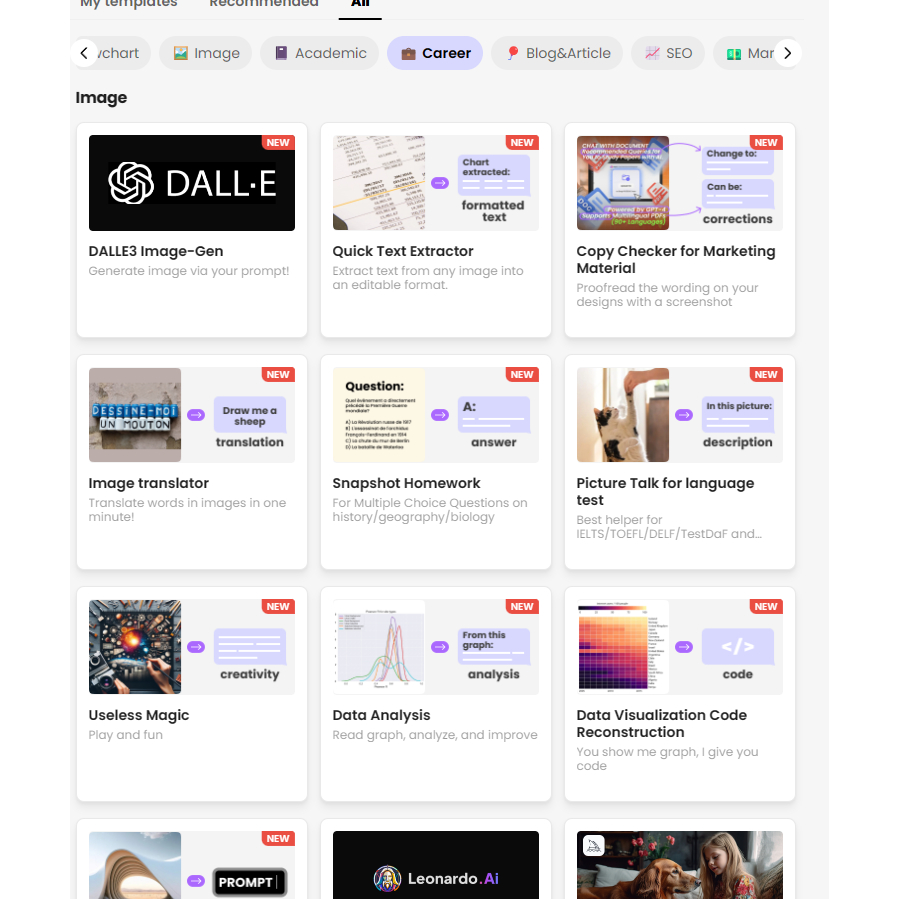Filter templates by Blog&Article category
Image resolution: width=899 pixels, height=899 pixels.
[557, 53]
